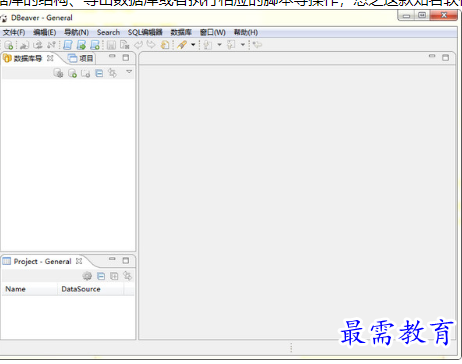The width and height of the screenshot is (462, 364).
Task: Maximize the Project - General panel
Action: (x=126, y=260)
